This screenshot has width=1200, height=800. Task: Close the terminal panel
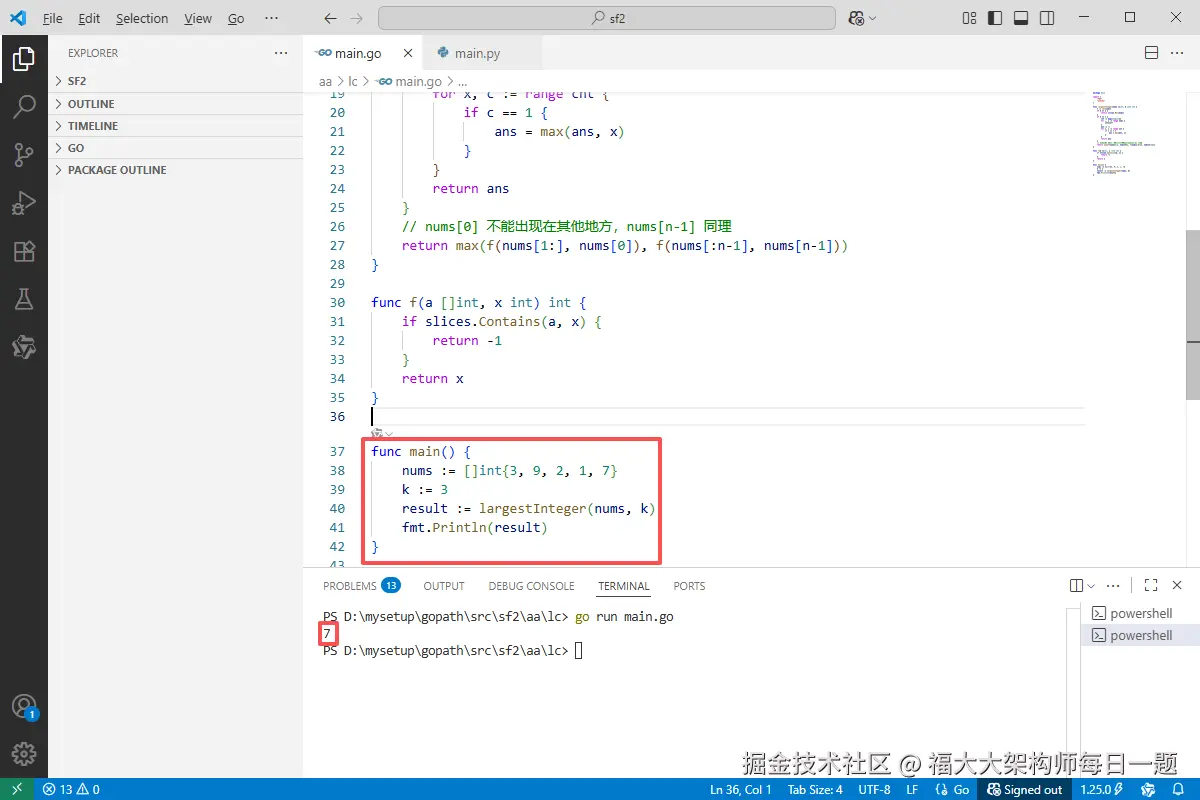tap(1178, 585)
